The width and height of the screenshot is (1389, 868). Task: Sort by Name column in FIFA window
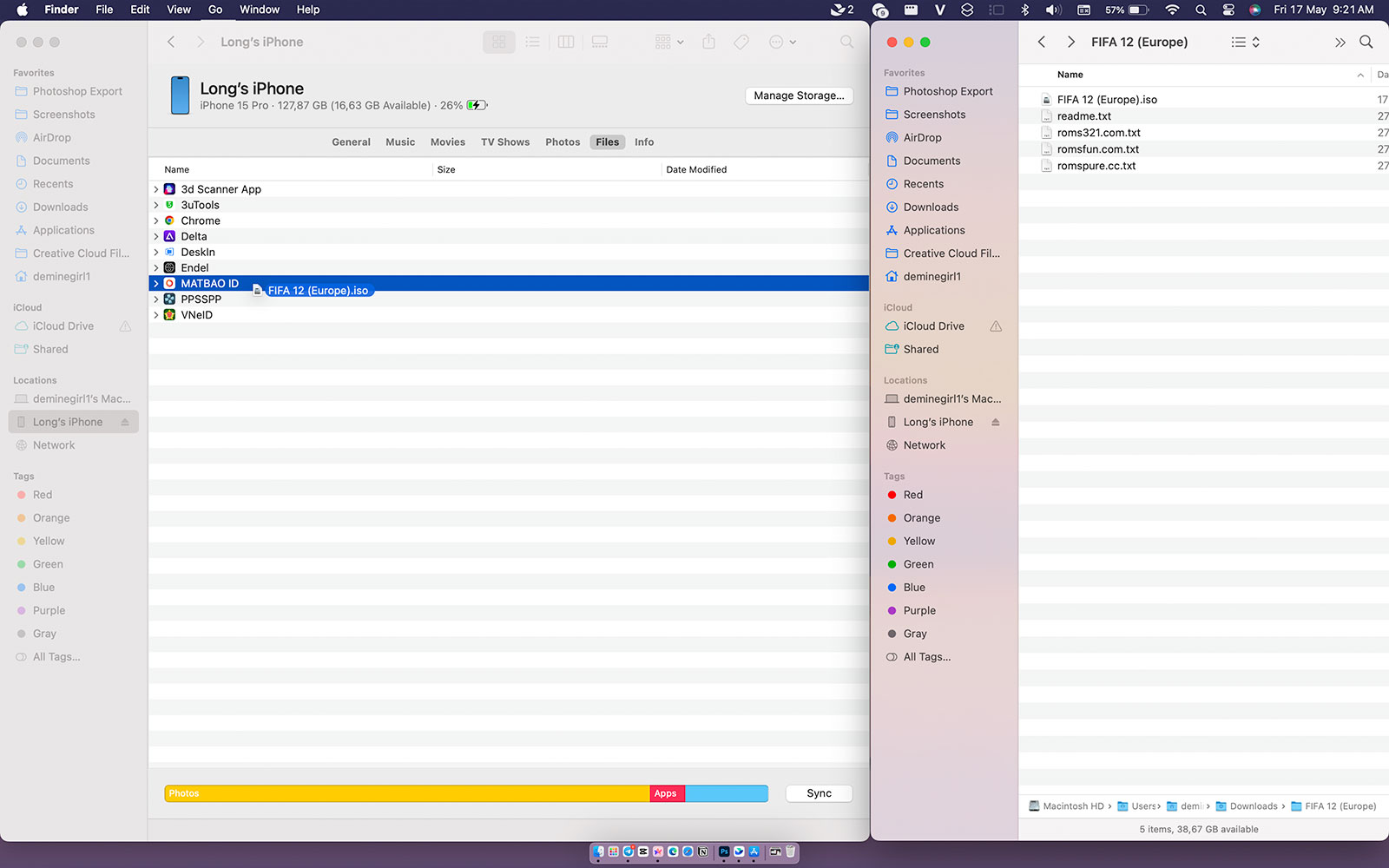tap(1070, 75)
